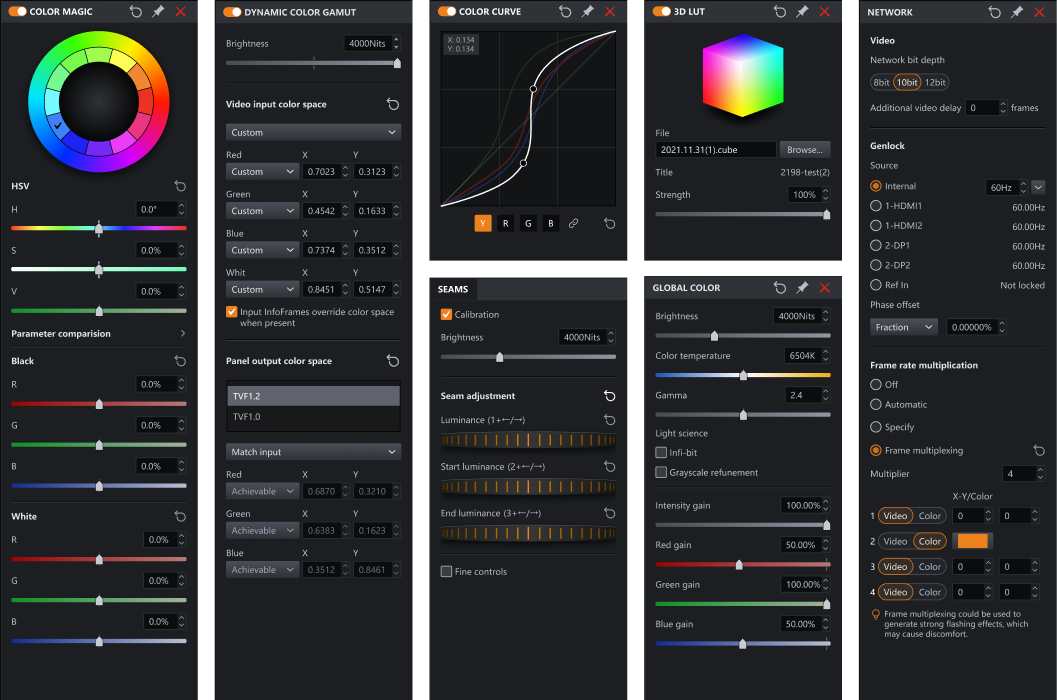Viewport: 1057px width, 700px height.
Task: Open the Fraction phase offset dropdown
Action: point(903,326)
